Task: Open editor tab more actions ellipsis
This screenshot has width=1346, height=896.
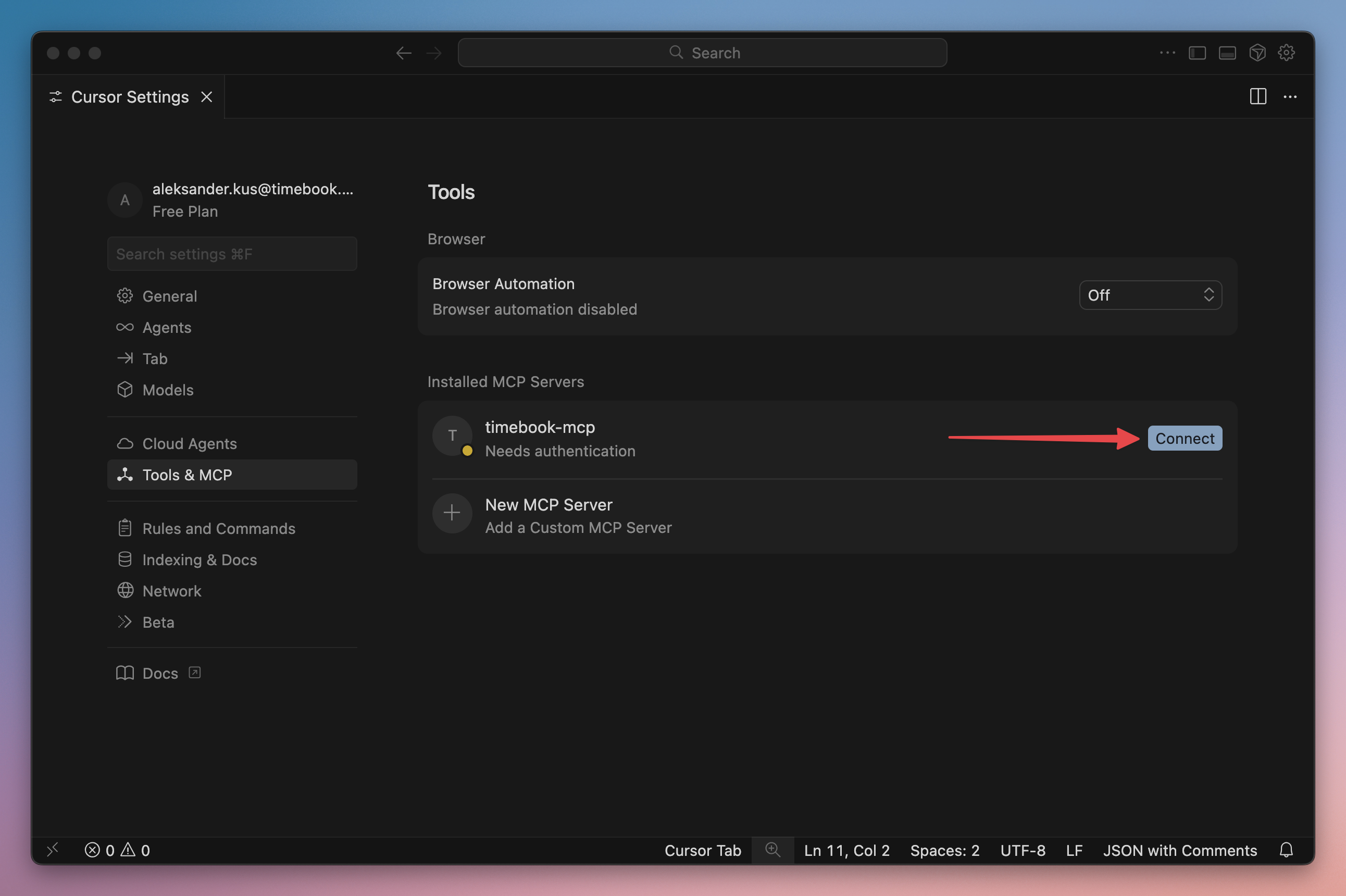Action: [1289, 97]
